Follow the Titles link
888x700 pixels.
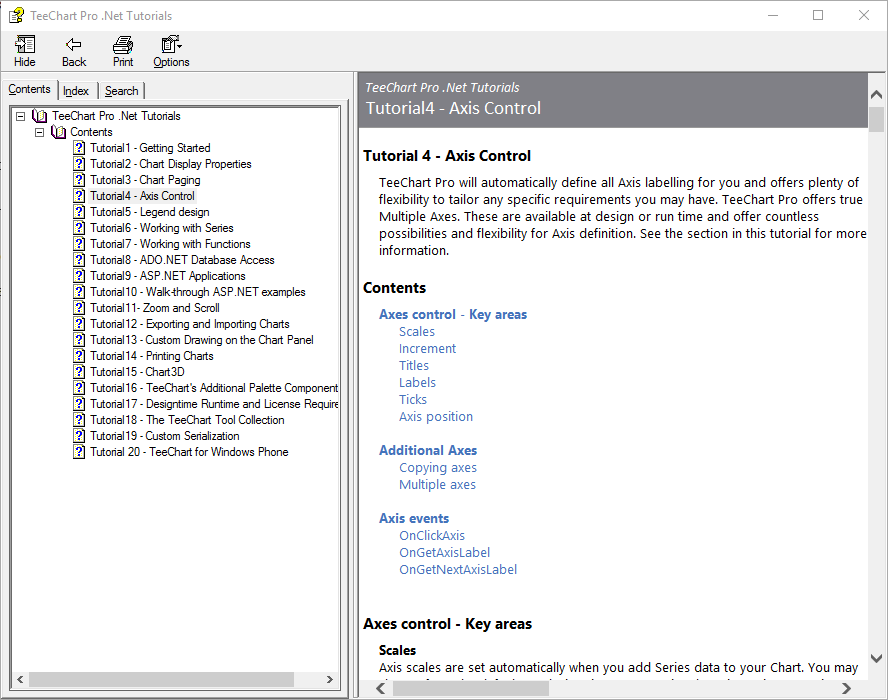[414, 365]
